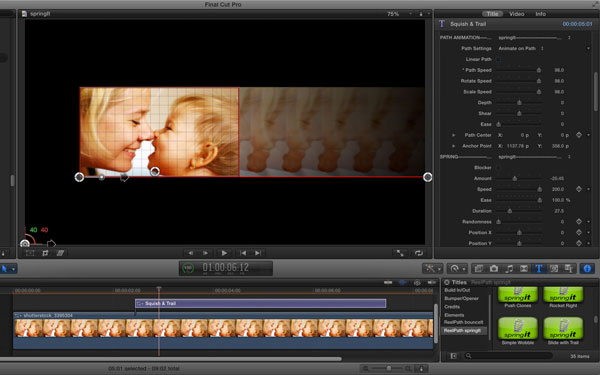Jump to next edit point
Image resolution: width=600 pixels, height=375 pixels.
(x=258, y=253)
